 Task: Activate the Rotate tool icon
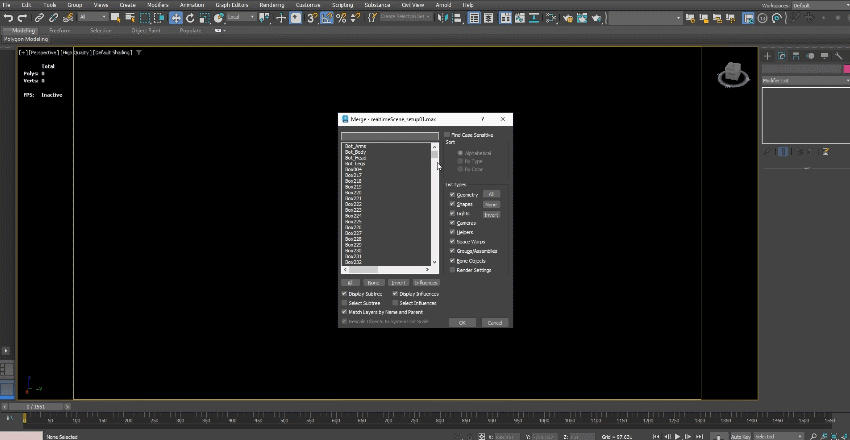pyautogui.click(x=191, y=18)
